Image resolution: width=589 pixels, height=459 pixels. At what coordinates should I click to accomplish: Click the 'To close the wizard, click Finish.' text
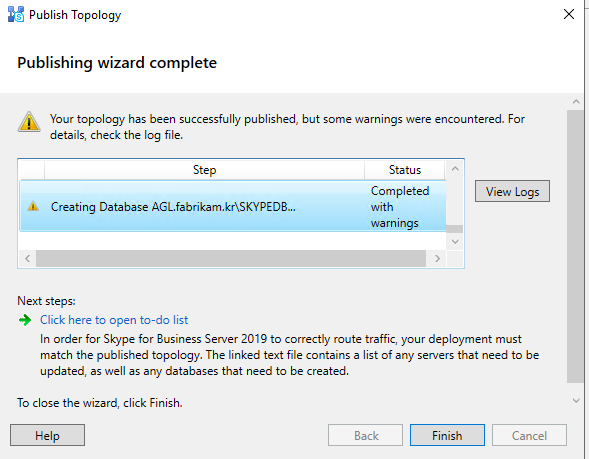pos(100,403)
